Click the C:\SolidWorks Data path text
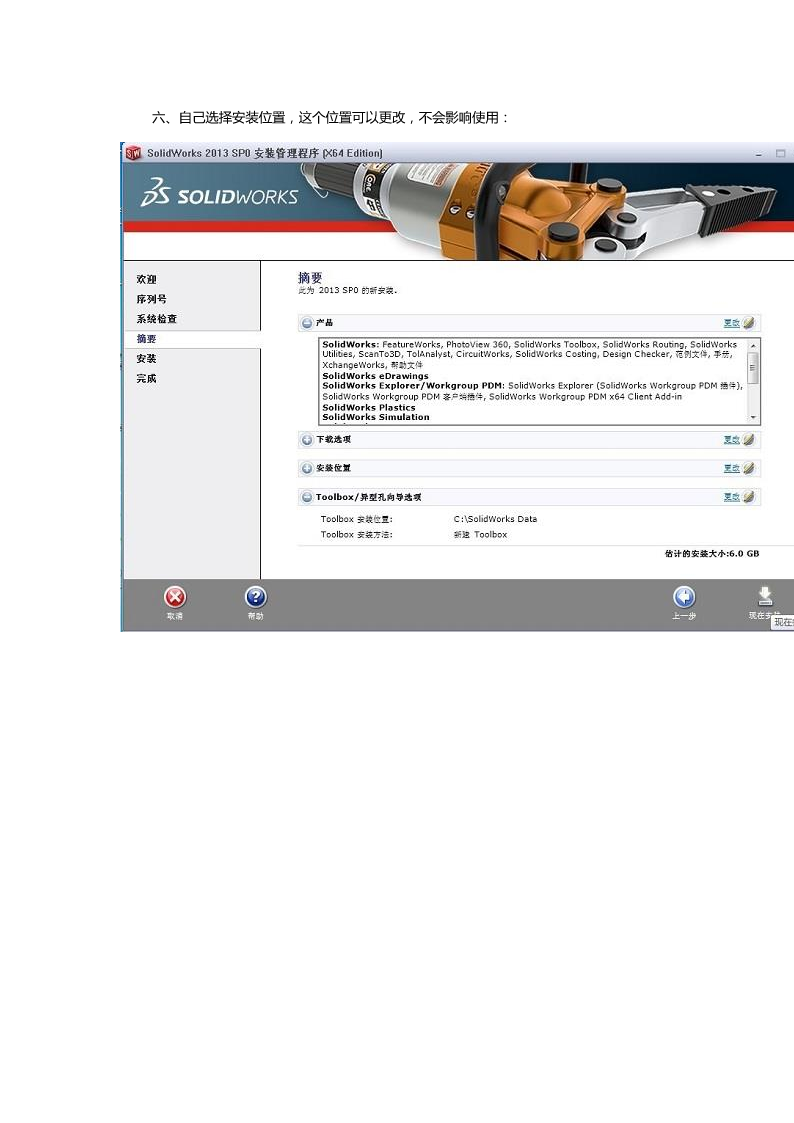 point(495,519)
